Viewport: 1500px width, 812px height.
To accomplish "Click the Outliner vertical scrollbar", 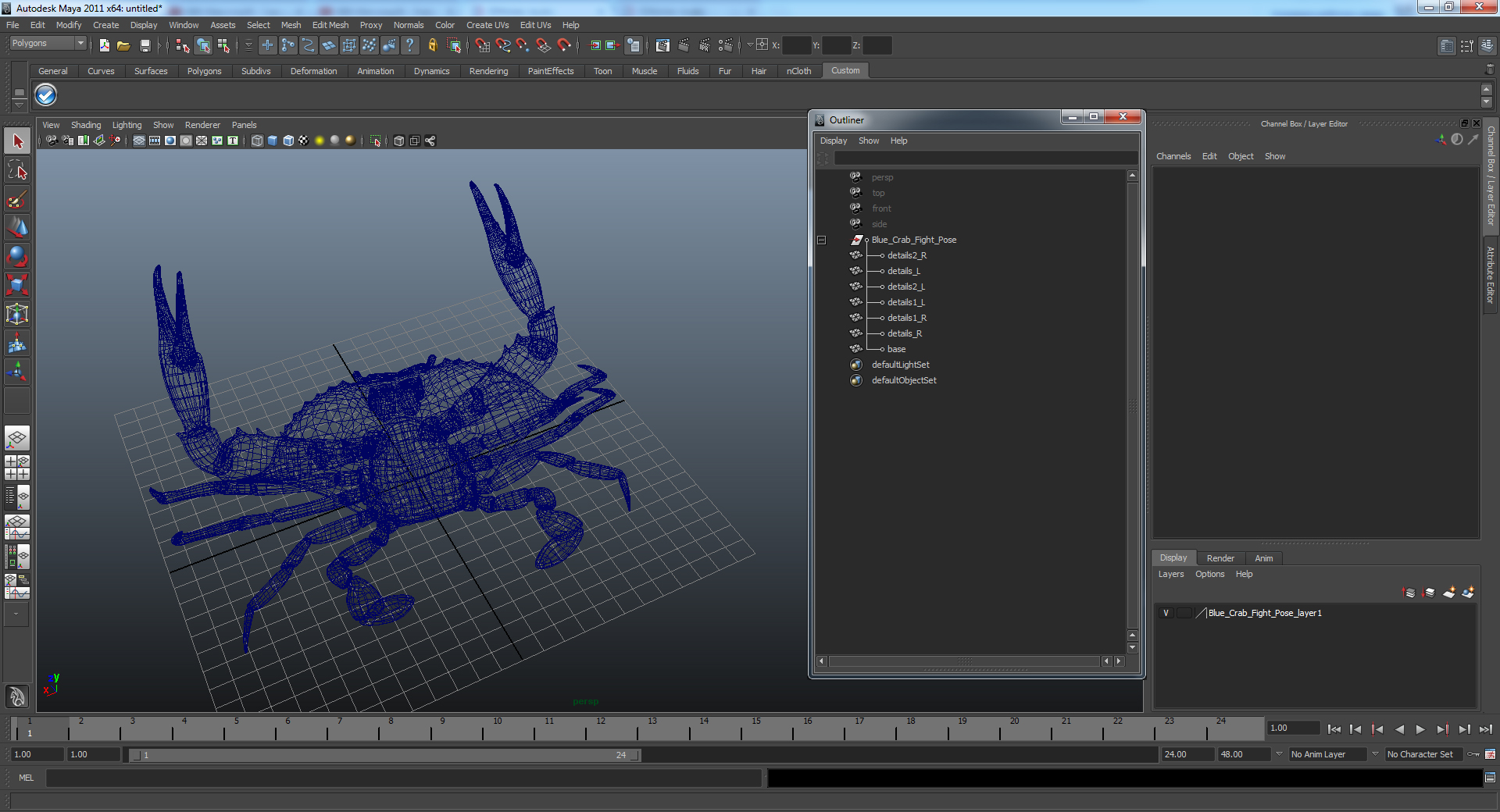I will click(x=1132, y=406).
